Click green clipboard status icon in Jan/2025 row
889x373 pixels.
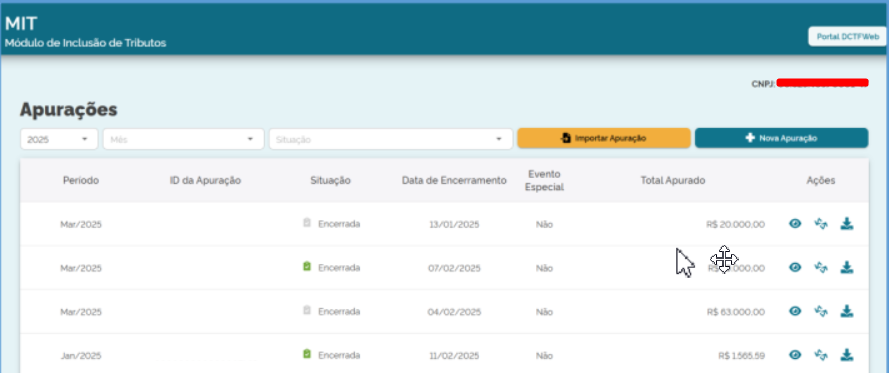(x=307, y=354)
